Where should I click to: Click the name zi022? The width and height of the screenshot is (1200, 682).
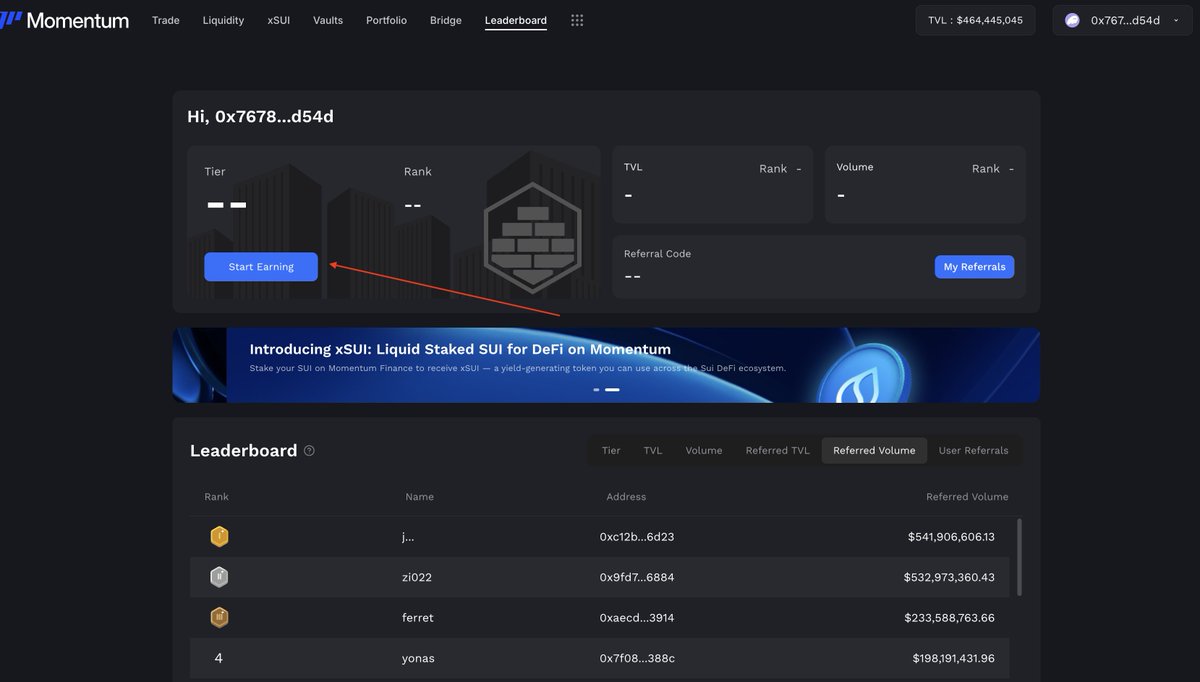pos(417,577)
